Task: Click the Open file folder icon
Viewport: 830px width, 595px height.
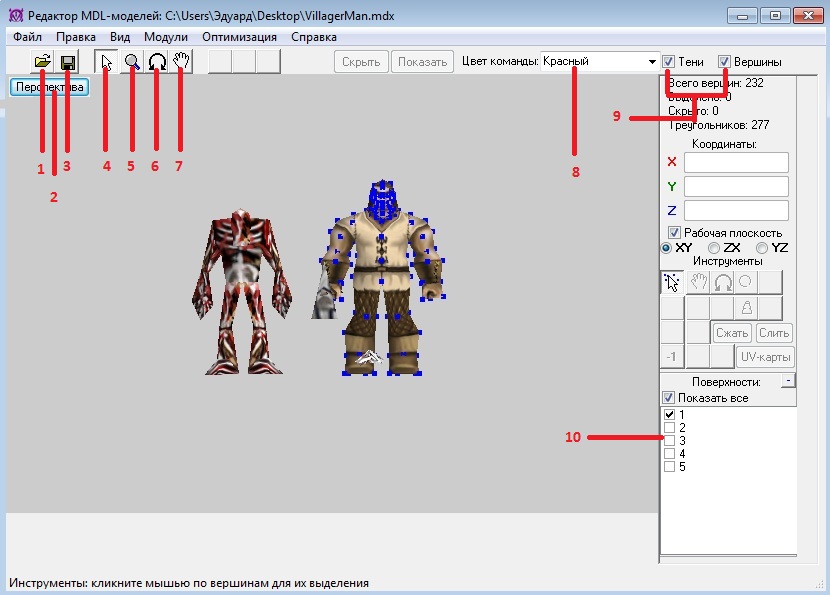Action: [x=42, y=62]
